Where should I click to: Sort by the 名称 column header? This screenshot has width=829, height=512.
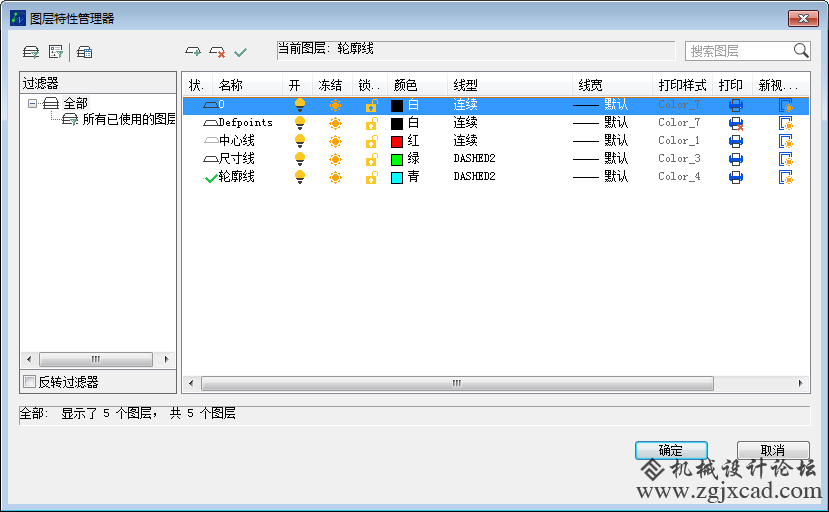point(247,85)
